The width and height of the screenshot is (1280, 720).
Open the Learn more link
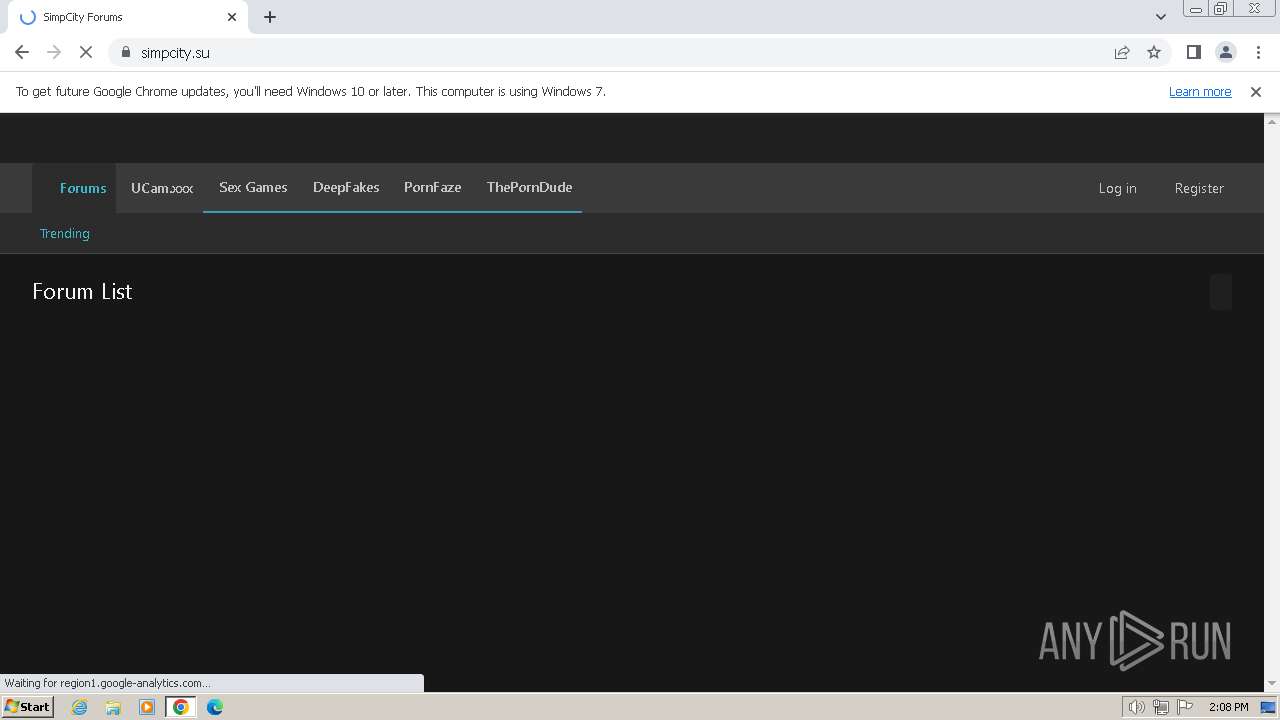[x=1200, y=91]
